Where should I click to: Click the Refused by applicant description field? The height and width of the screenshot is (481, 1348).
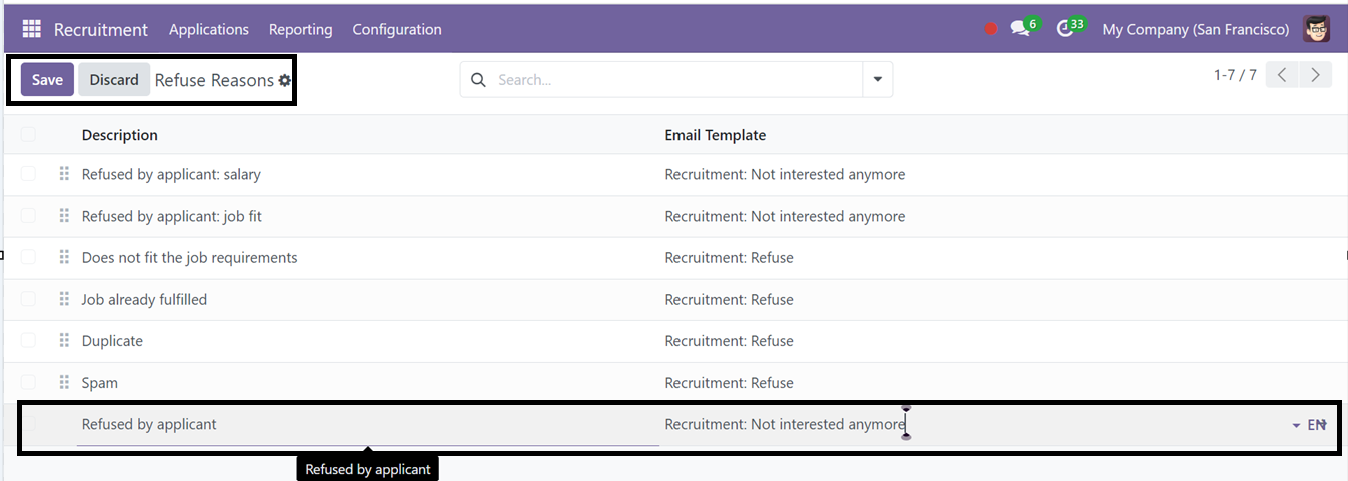tap(368, 425)
